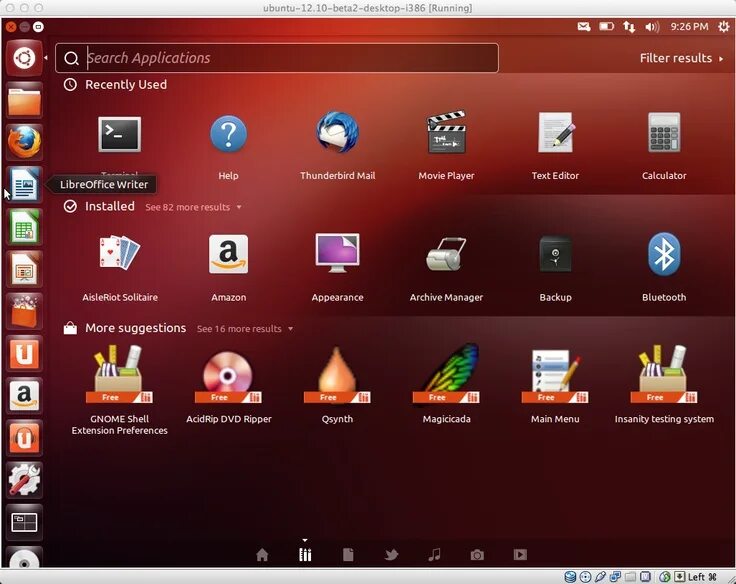The height and width of the screenshot is (584, 736).
Task: Select the Qsynth suggestion
Action: (337, 375)
